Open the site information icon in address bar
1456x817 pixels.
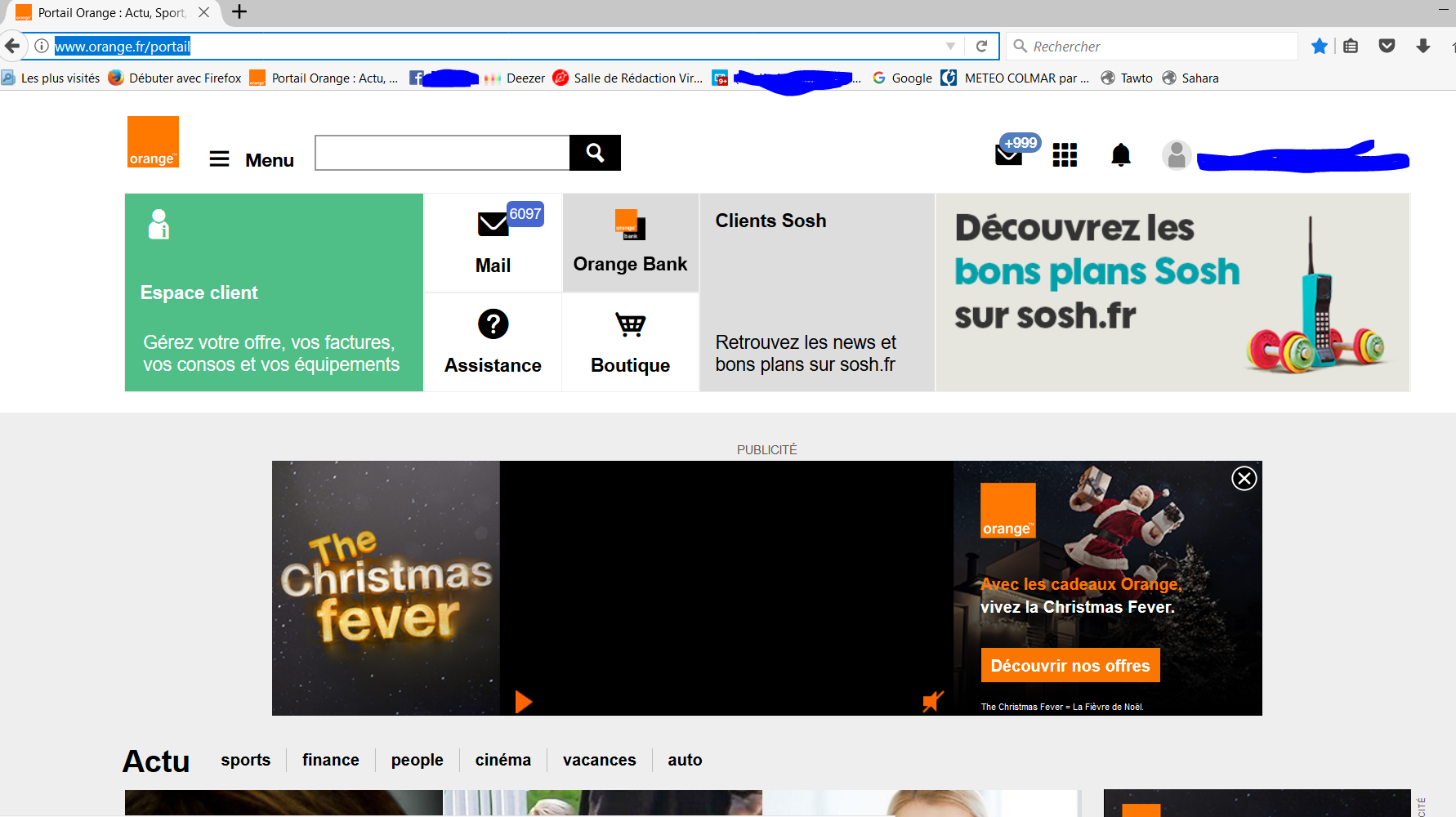click(42, 46)
